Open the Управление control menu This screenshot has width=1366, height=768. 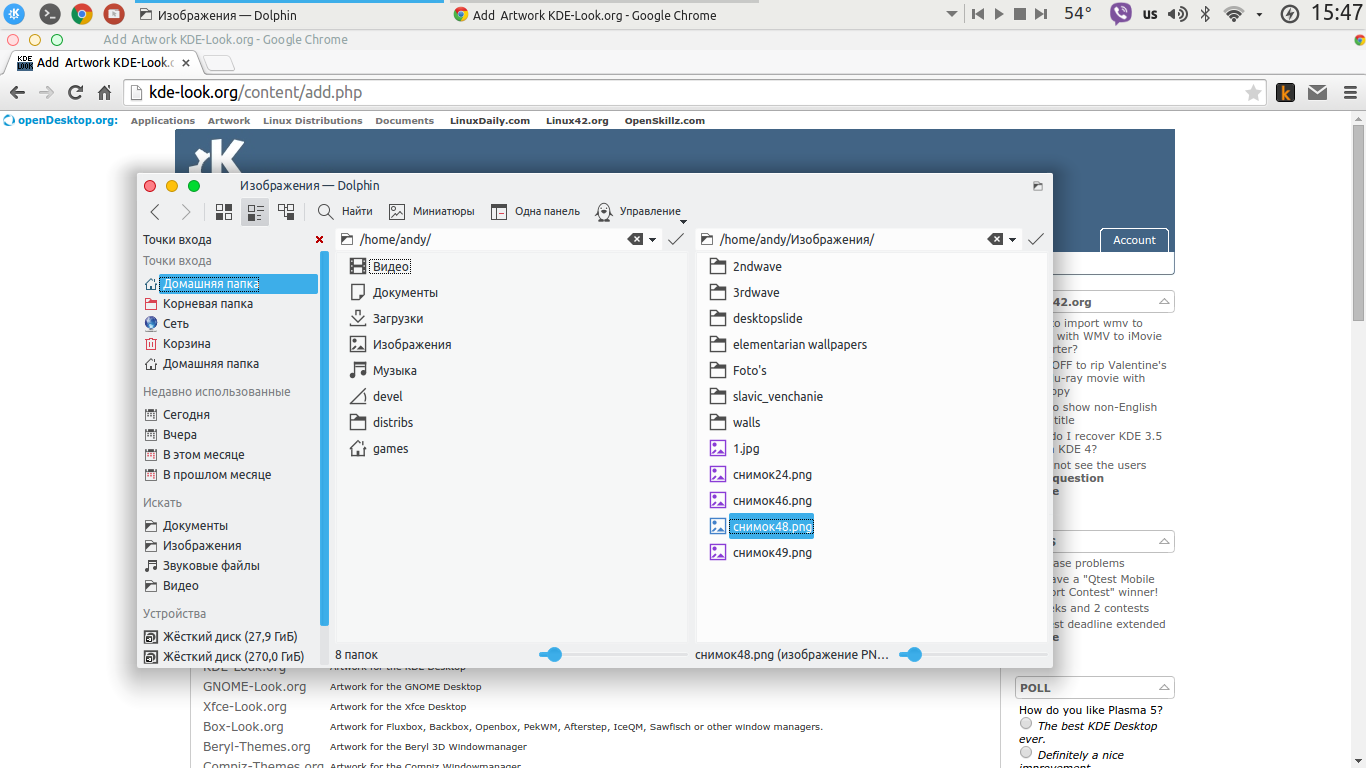pyautogui.click(x=641, y=212)
